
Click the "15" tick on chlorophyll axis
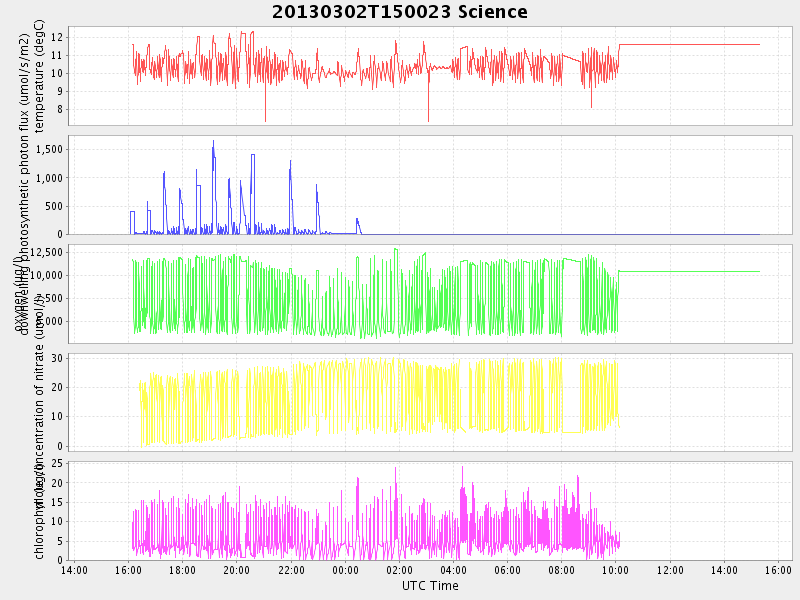point(57,502)
